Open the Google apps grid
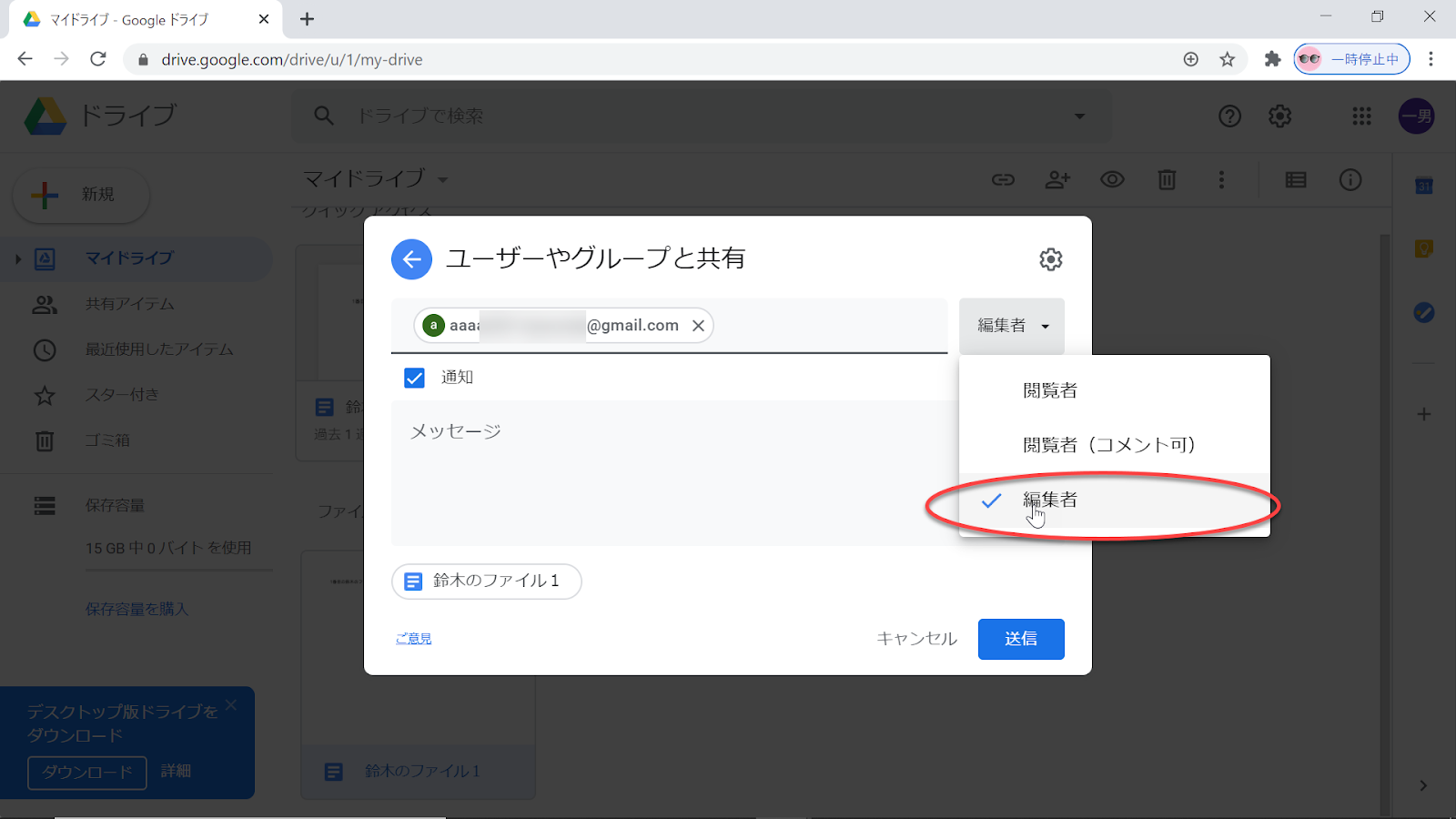Viewport: 1456px width, 819px height. pos(1361,116)
